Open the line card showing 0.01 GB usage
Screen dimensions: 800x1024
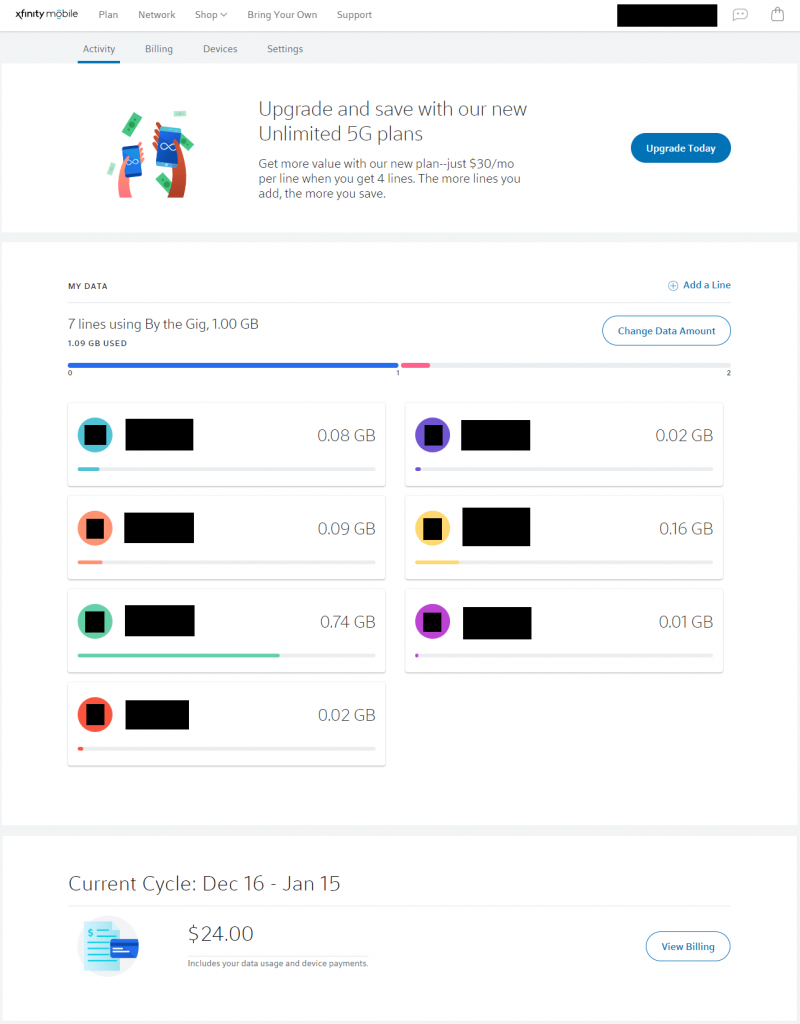pos(564,630)
